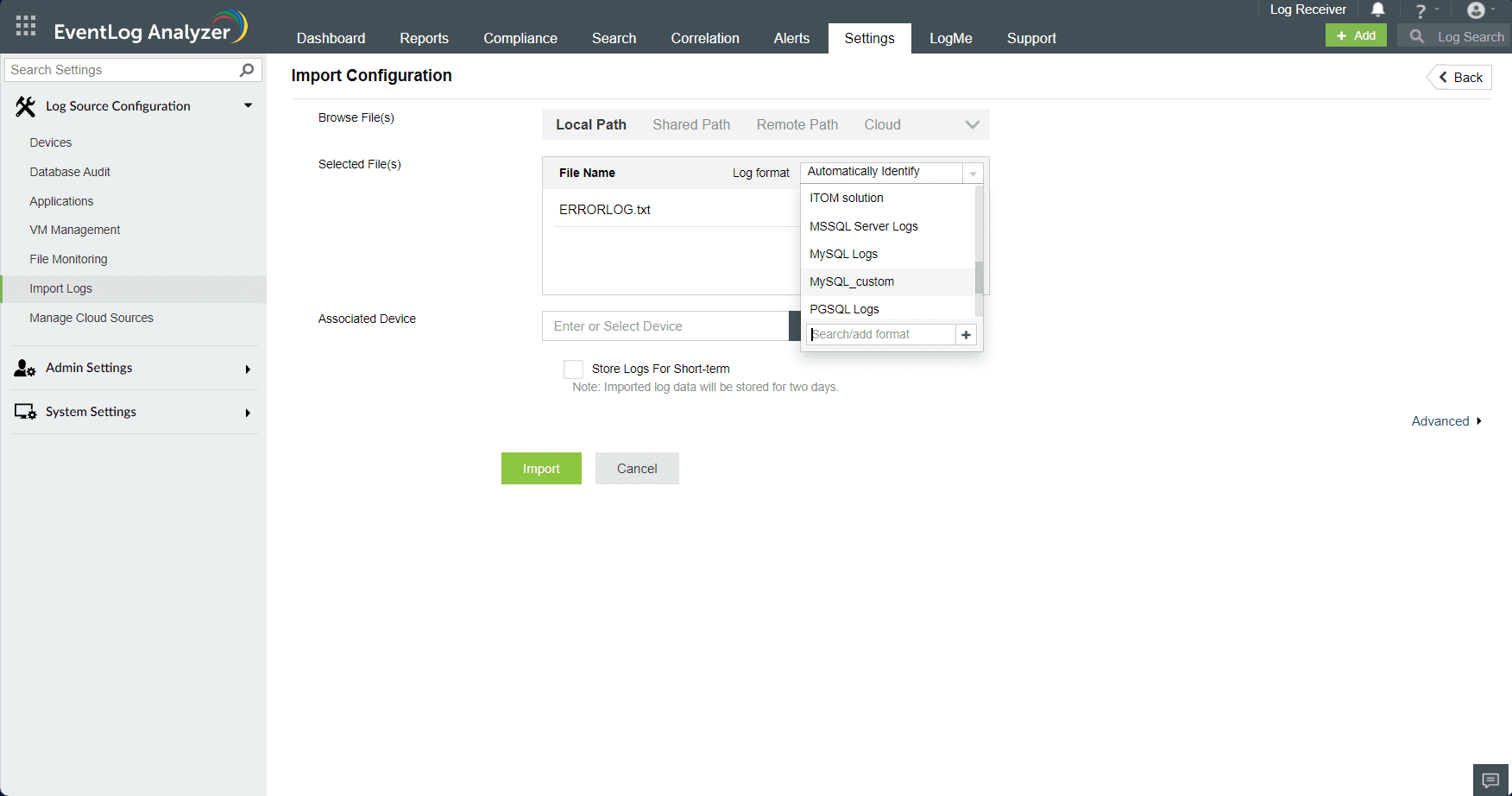Open the chat feedback icon
Viewport: 1512px width, 796px height.
(x=1490, y=779)
